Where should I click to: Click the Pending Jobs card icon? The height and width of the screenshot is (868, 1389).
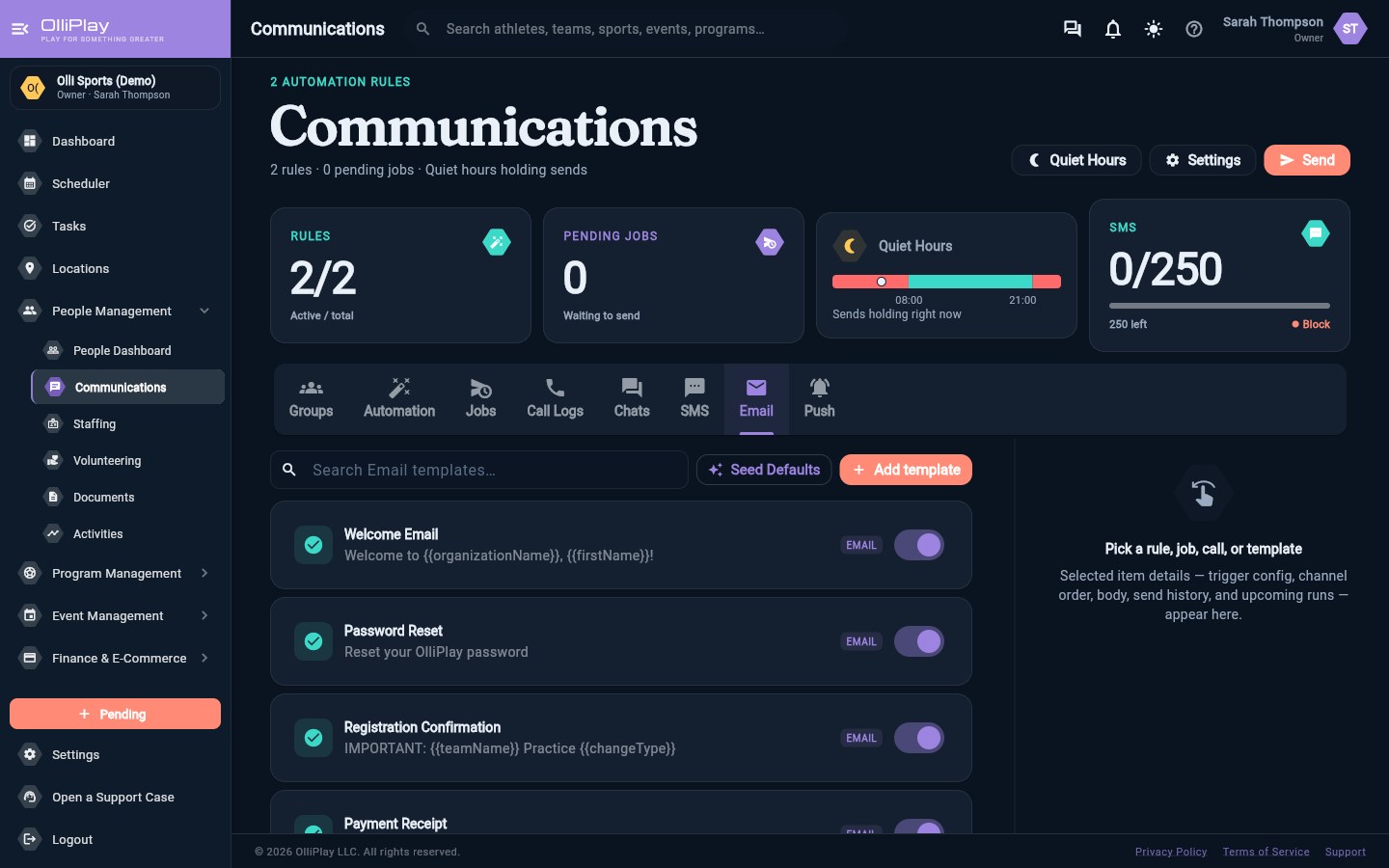pyautogui.click(x=770, y=242)
